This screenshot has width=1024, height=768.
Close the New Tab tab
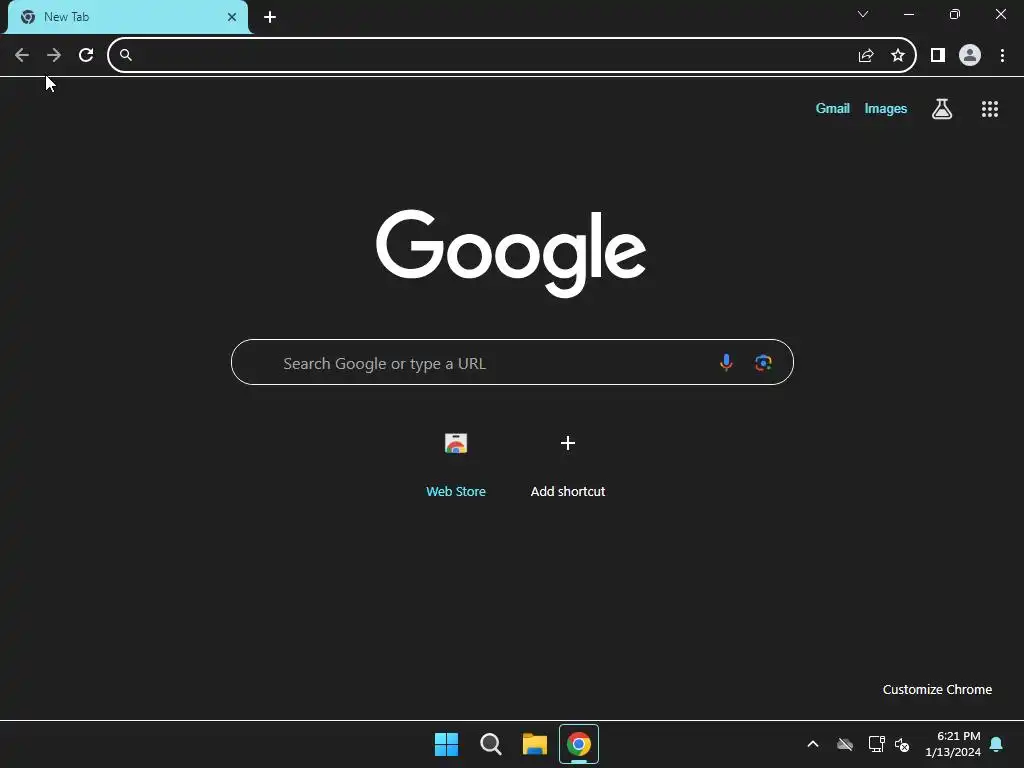coord(232,17)
